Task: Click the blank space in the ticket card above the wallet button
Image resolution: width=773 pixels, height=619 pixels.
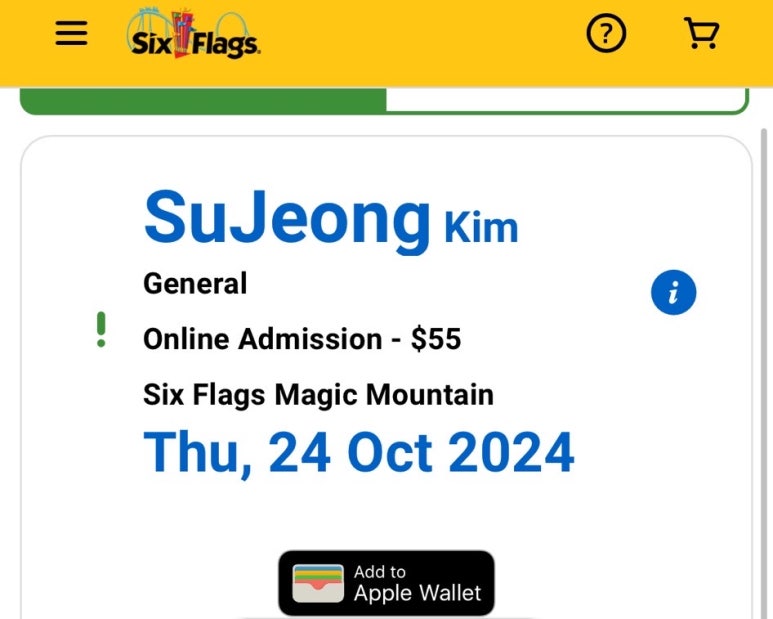Action: (x=386, y=515)
